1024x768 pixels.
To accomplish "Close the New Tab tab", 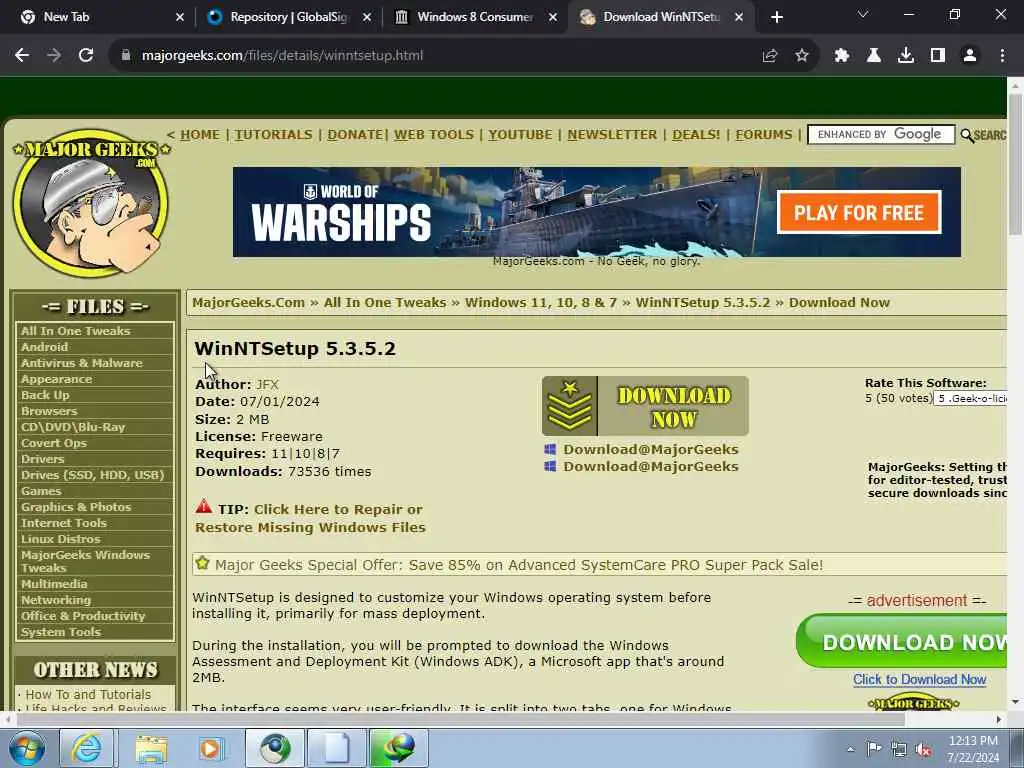I will (x=180, y=18).
